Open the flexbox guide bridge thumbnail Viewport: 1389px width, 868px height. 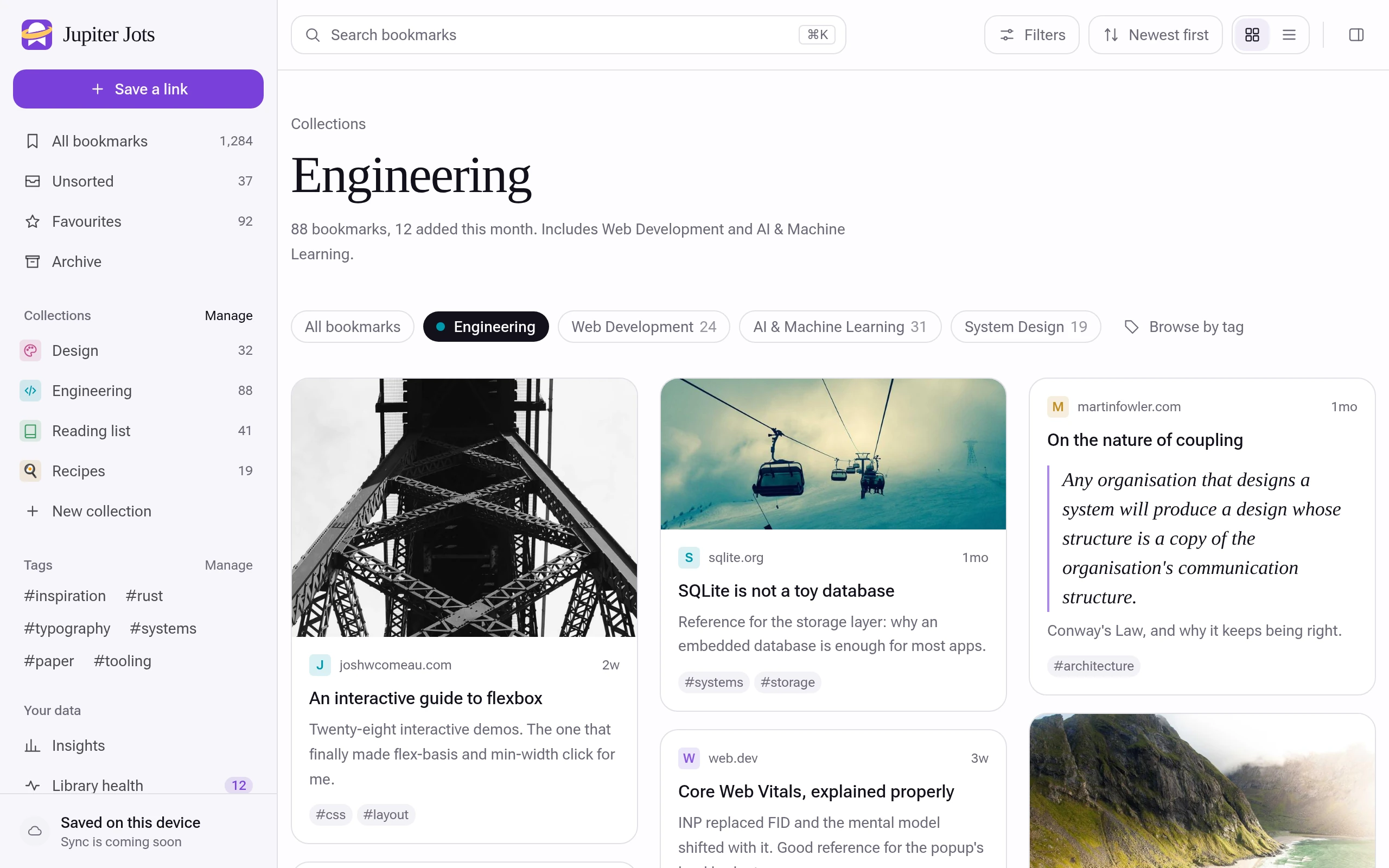(464, 507)
